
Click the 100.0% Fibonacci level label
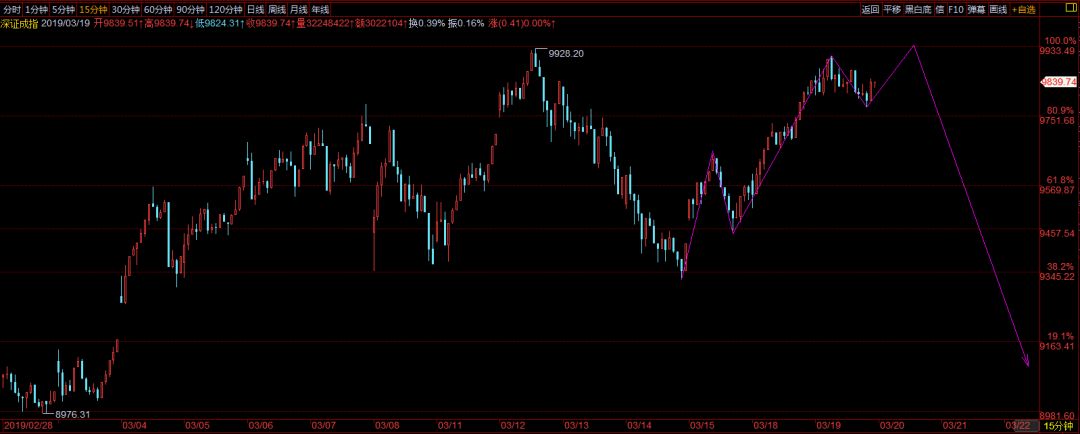tap(1061, 41)
